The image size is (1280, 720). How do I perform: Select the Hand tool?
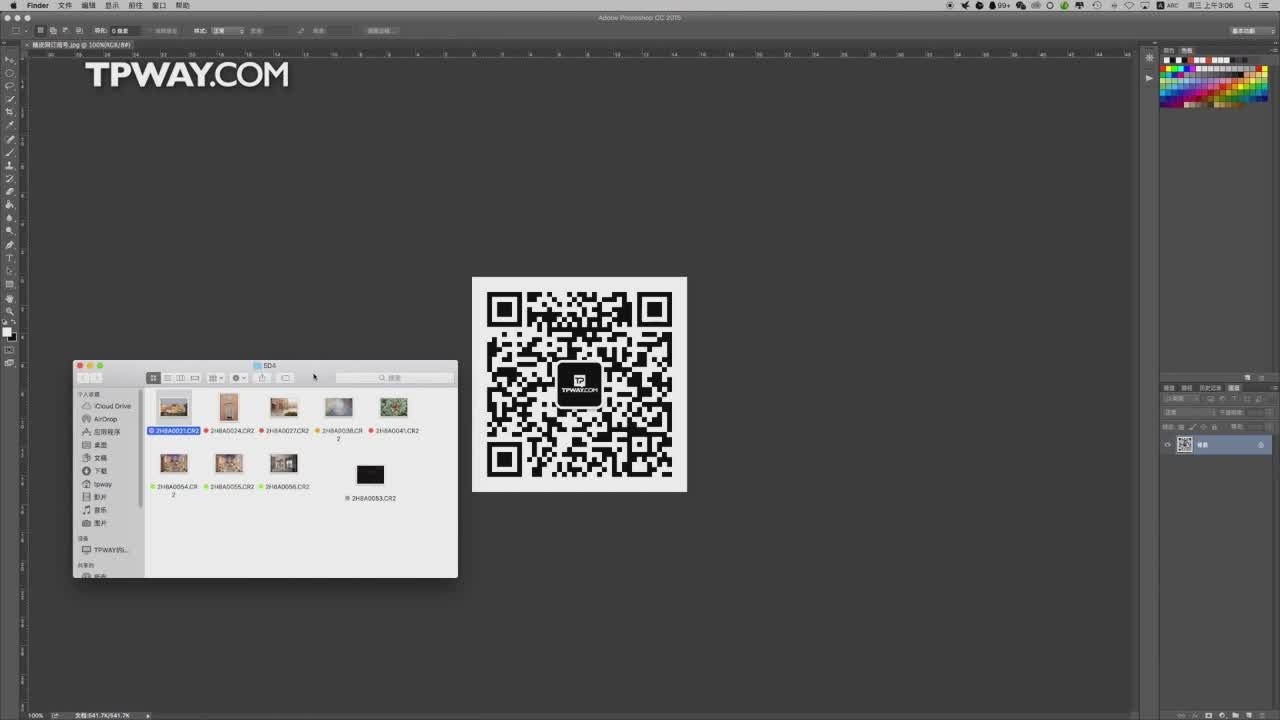pyautogui.click(x=10, y=299)
